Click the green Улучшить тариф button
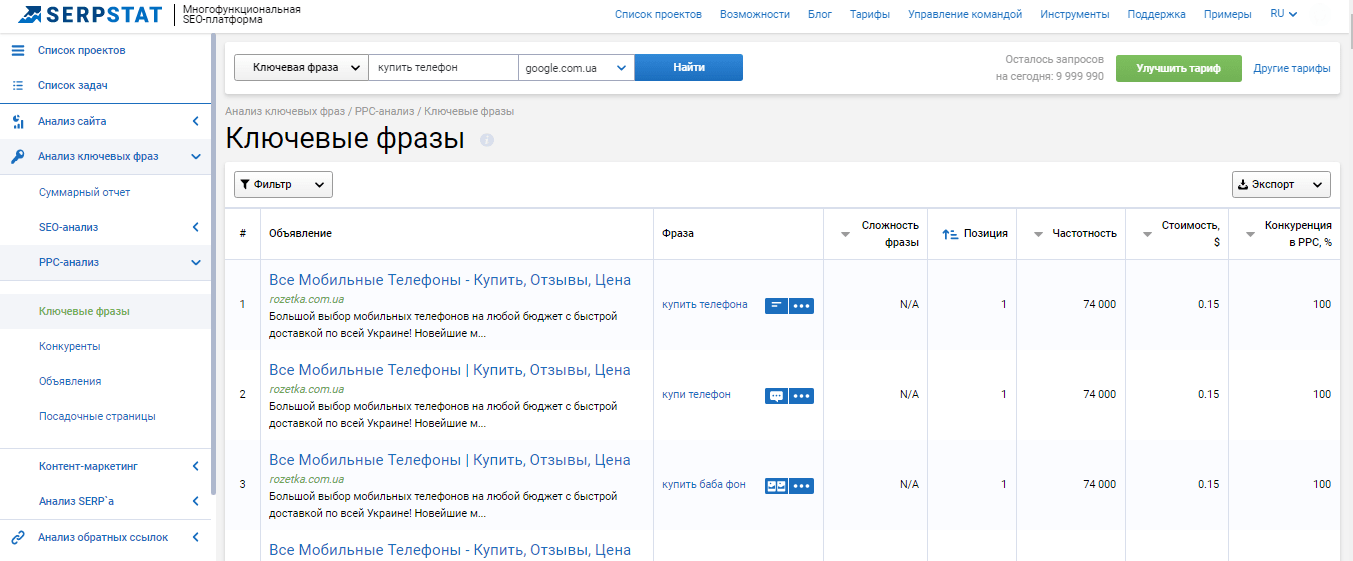 point(1178,68)
